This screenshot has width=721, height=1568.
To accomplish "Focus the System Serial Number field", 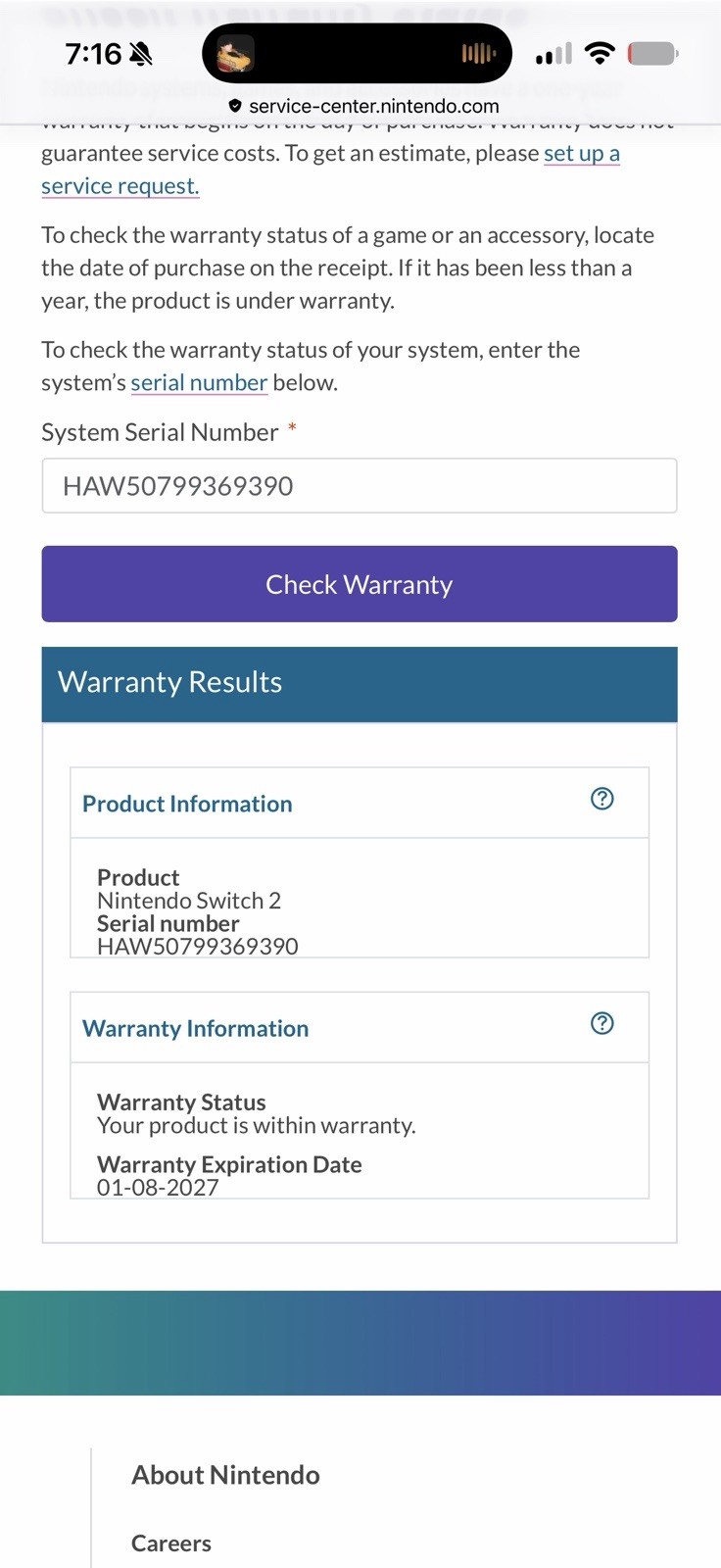I will (360, 486).
